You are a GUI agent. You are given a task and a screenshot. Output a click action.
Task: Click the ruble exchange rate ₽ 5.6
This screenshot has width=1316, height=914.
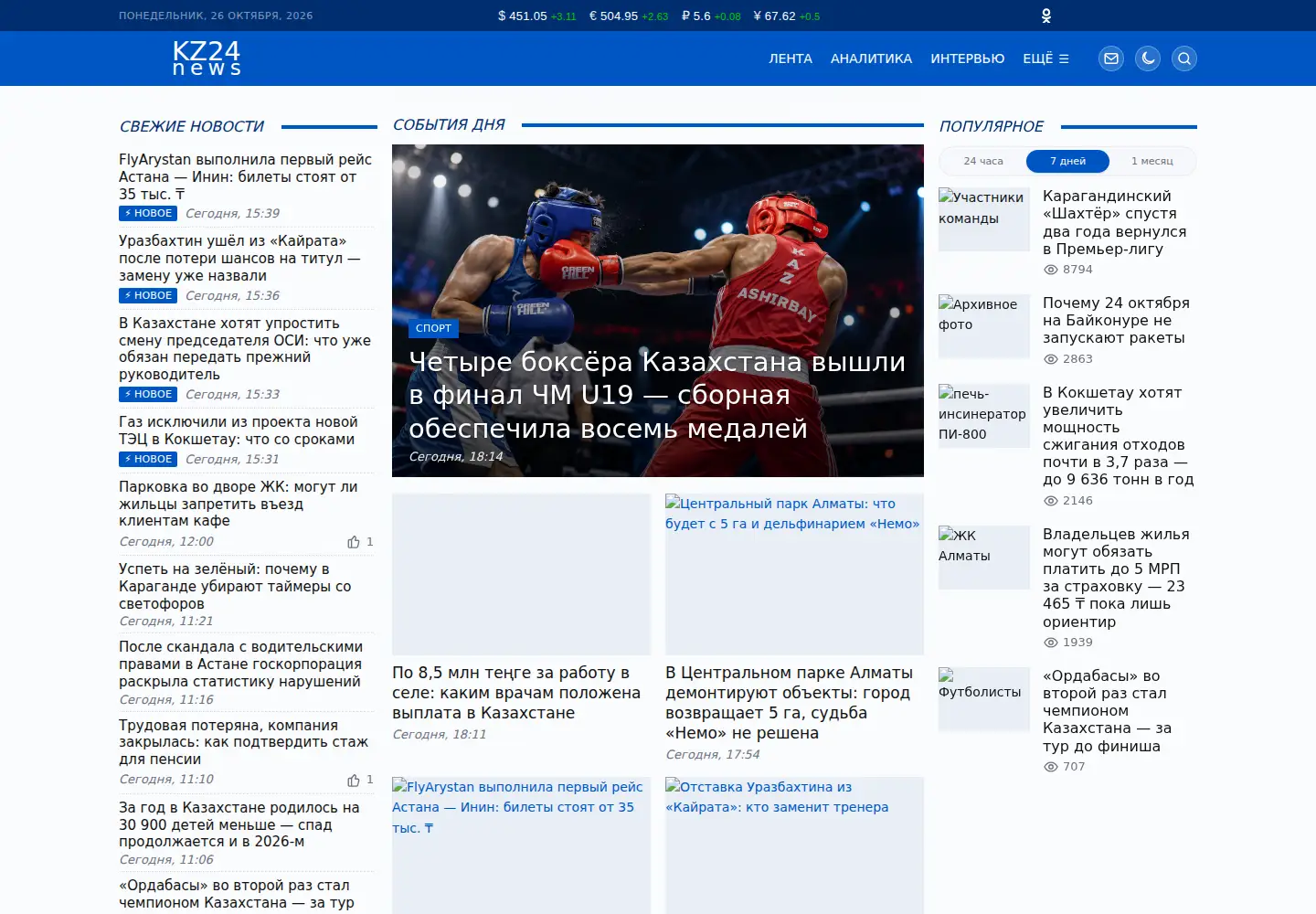pos(711,16)
